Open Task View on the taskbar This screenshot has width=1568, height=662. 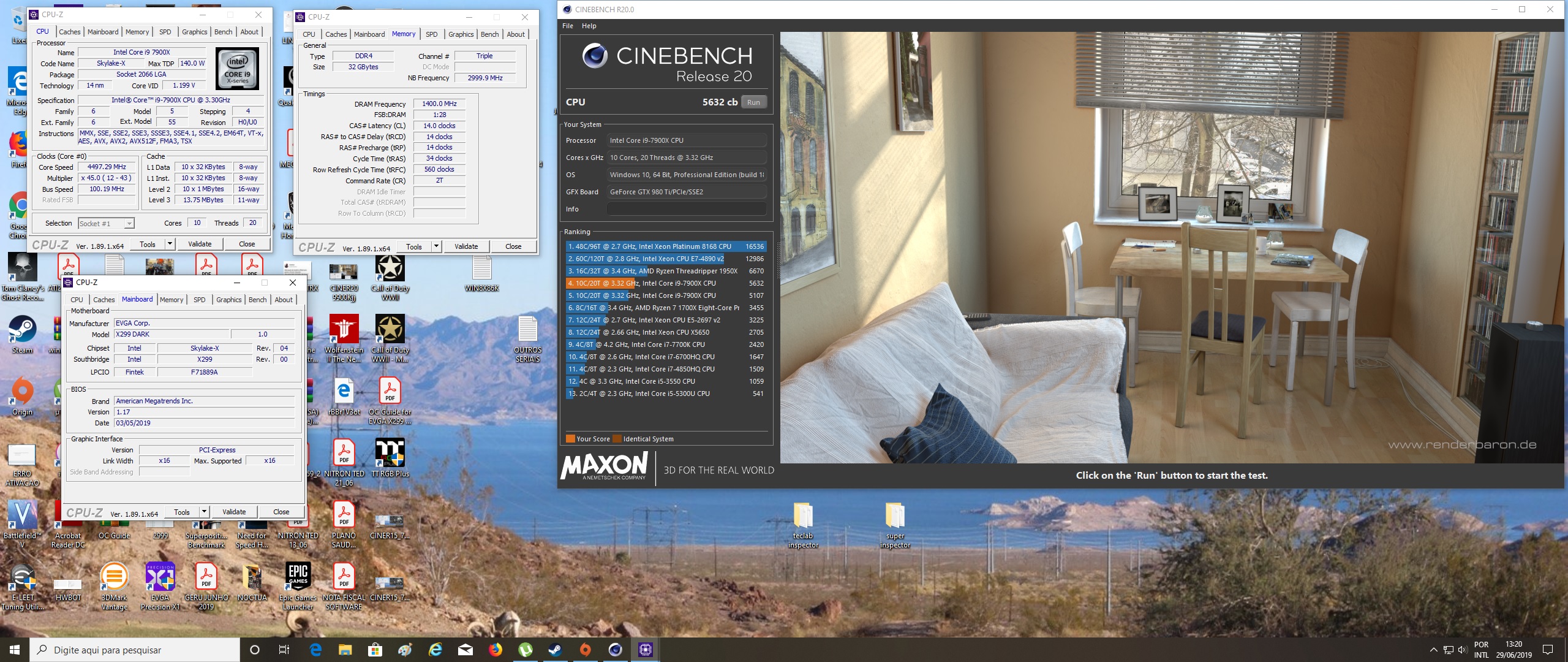click(284, 650)
